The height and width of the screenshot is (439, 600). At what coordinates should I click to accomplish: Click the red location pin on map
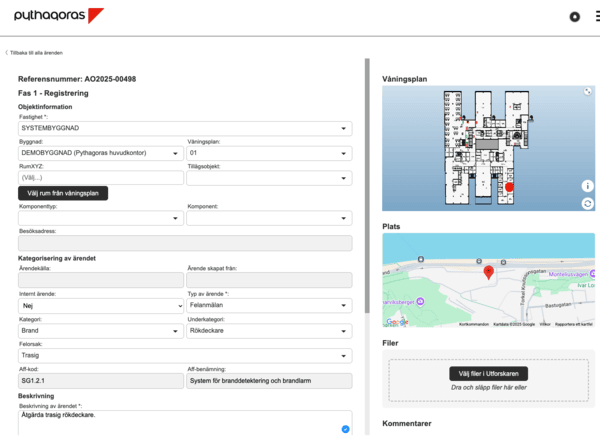click(x=488, y=273)
